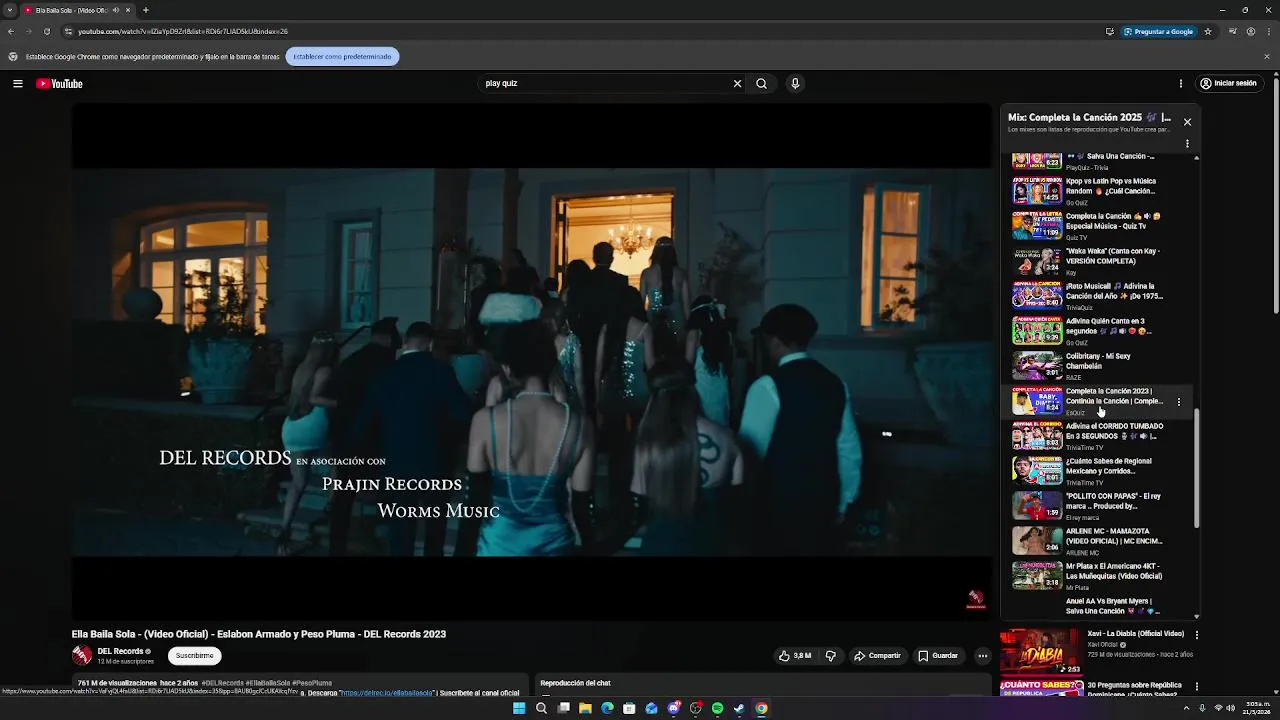The height and width of the screenshot is (720, 1280).
Task: Open Steam from the taskbar
Action: click(x=739, y=708)
